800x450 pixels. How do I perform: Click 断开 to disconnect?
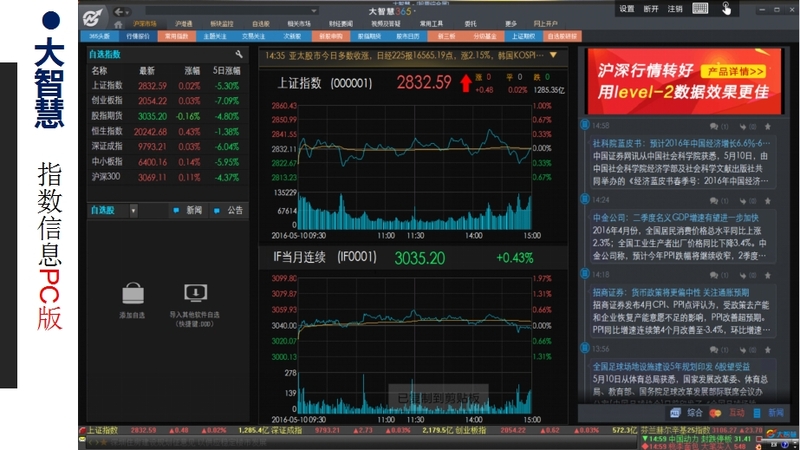pyautogui.click(x=651, y=9)
